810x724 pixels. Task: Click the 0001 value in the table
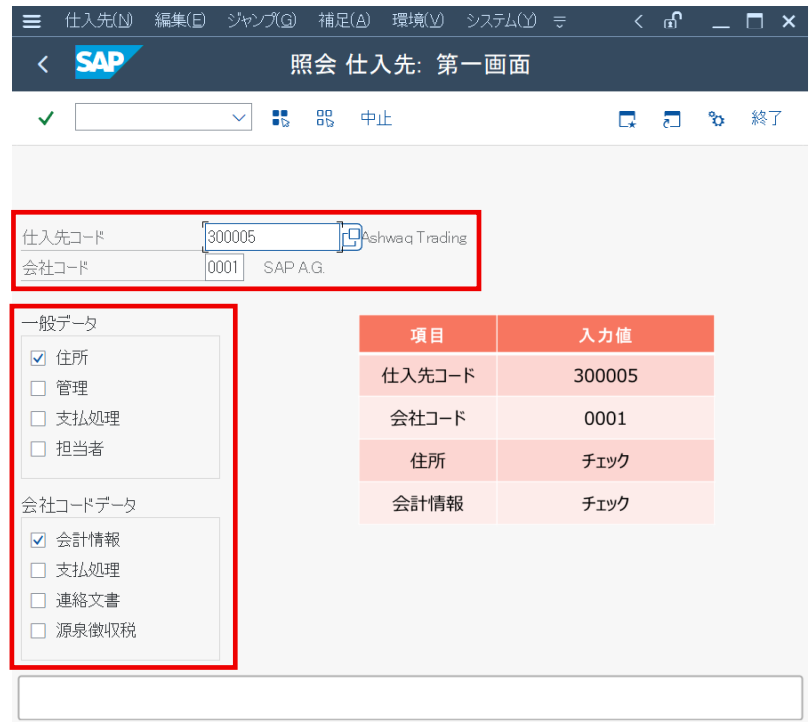(x=605, y=418)
